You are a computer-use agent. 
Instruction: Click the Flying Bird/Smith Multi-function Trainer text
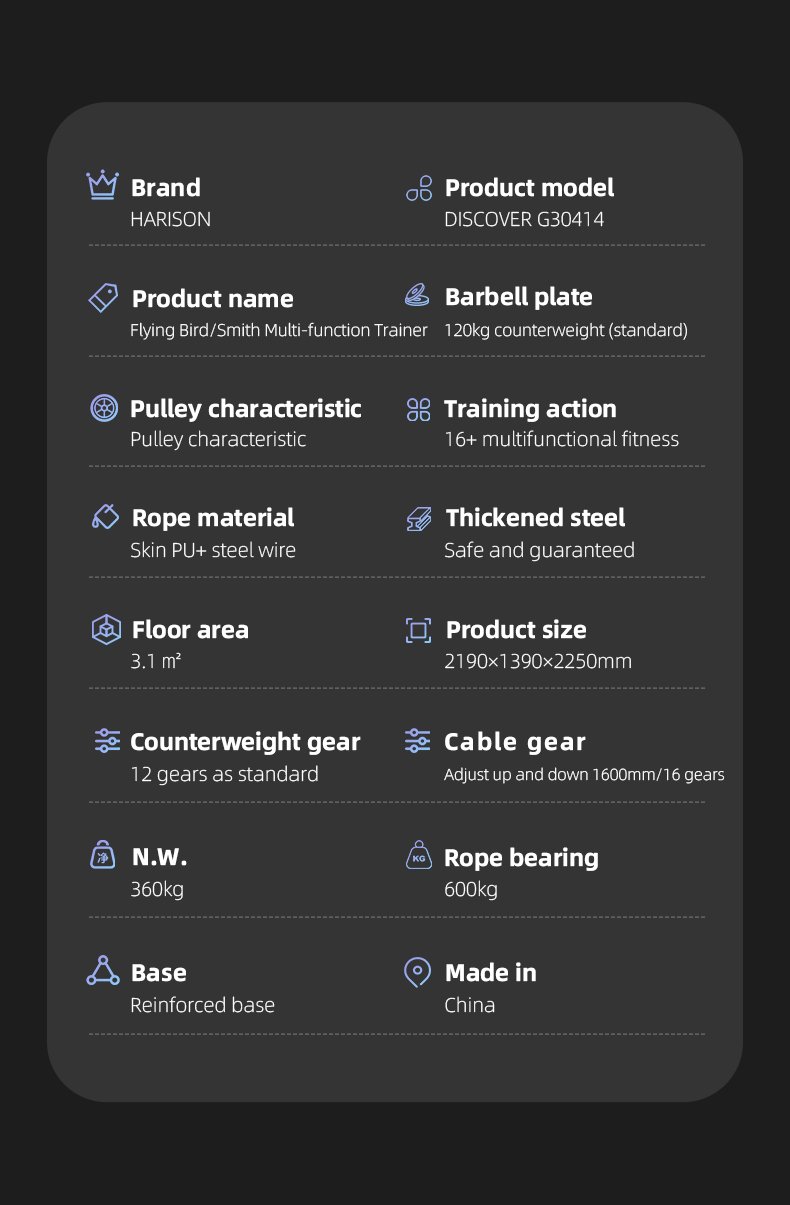point(279,330)
